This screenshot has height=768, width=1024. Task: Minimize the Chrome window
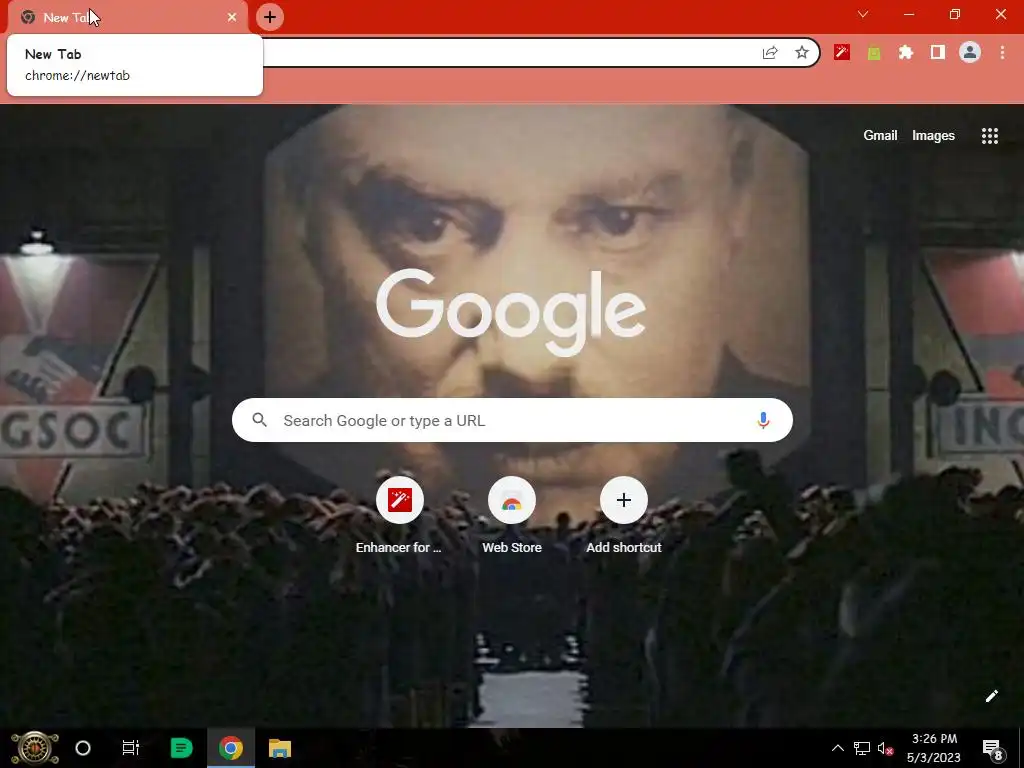pos(909,14)
